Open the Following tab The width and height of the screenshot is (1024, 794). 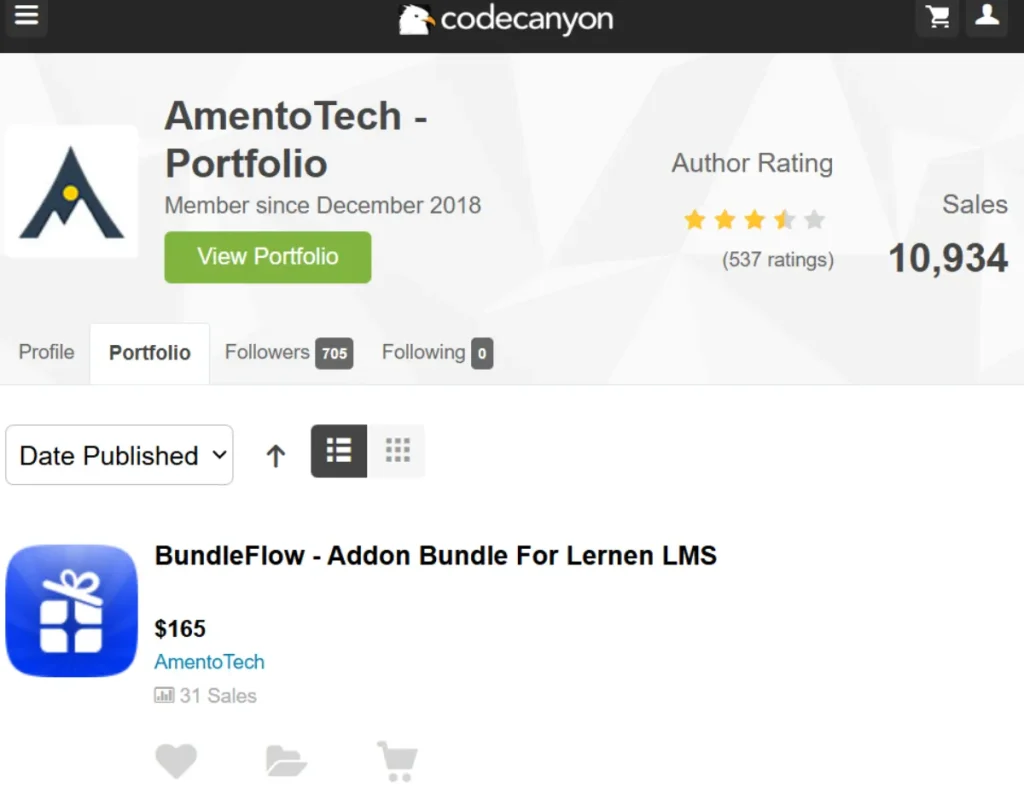(437, 353)
